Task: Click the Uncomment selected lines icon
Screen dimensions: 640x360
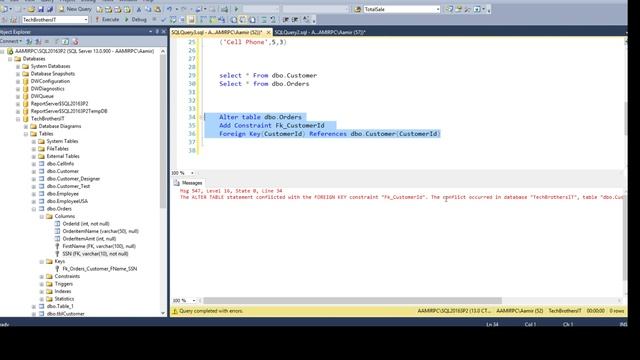Action: 273,20
